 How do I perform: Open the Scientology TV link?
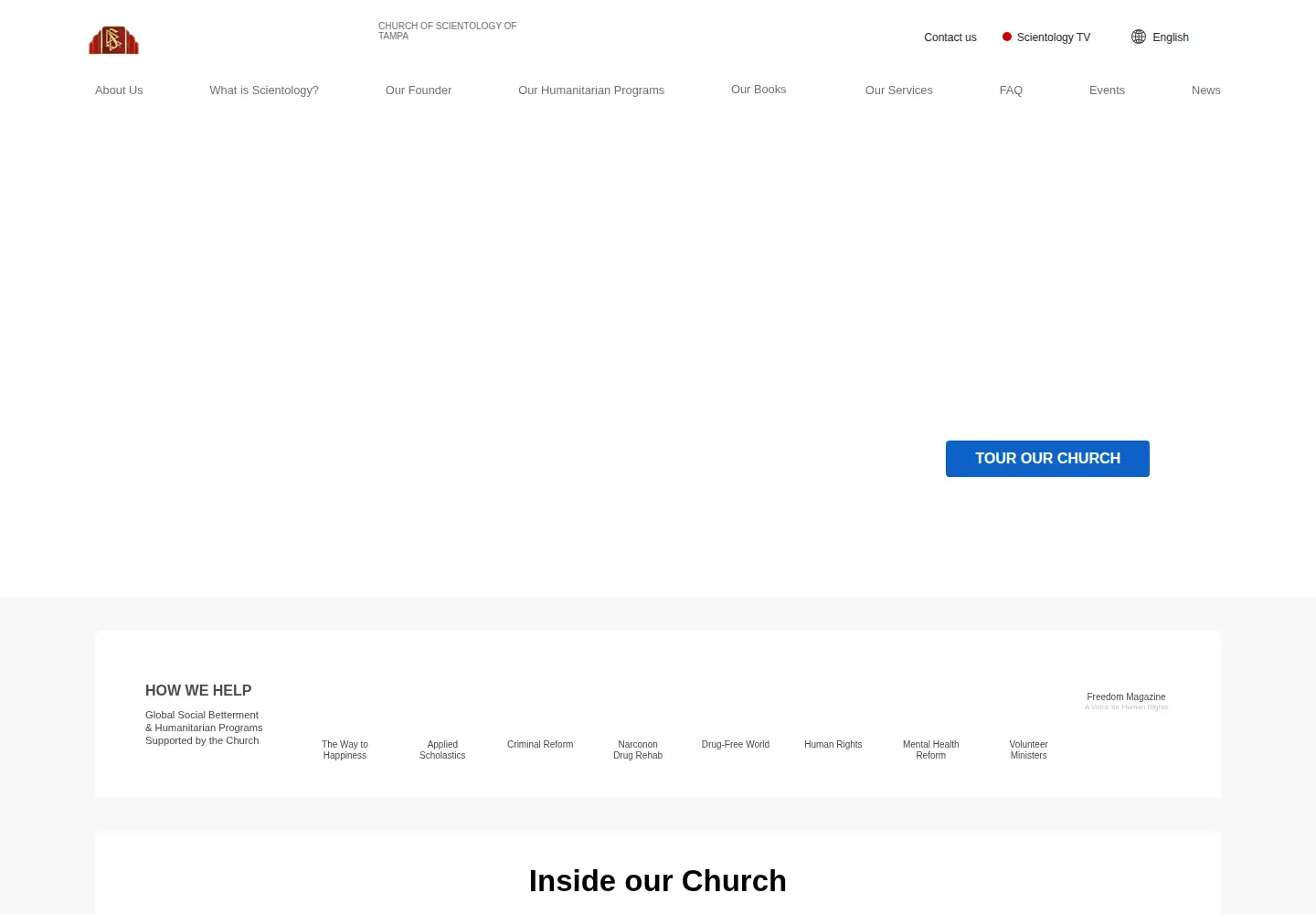click(x=1054, y=37)
